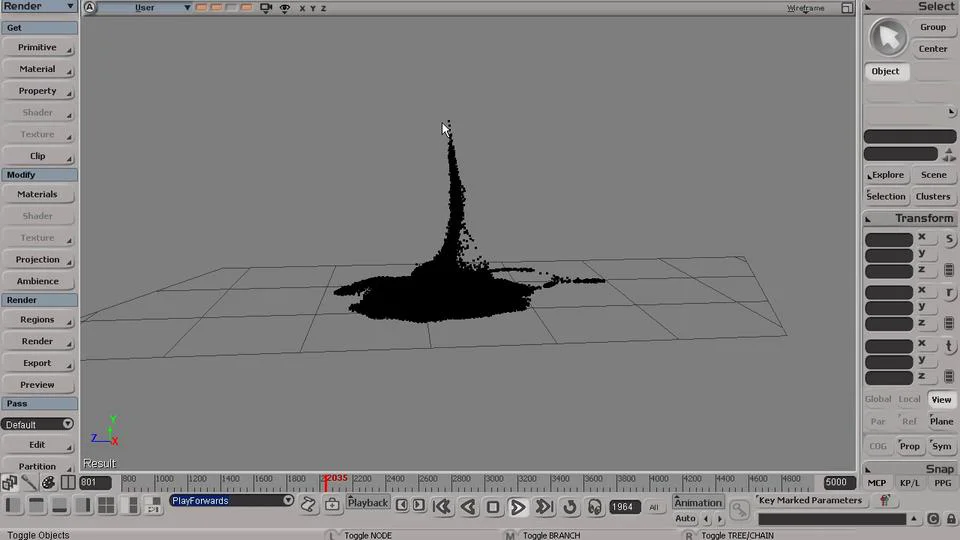Screen dimensions: 960x540
Task: Click the scripting scroll icon
Action: [309, 505]
